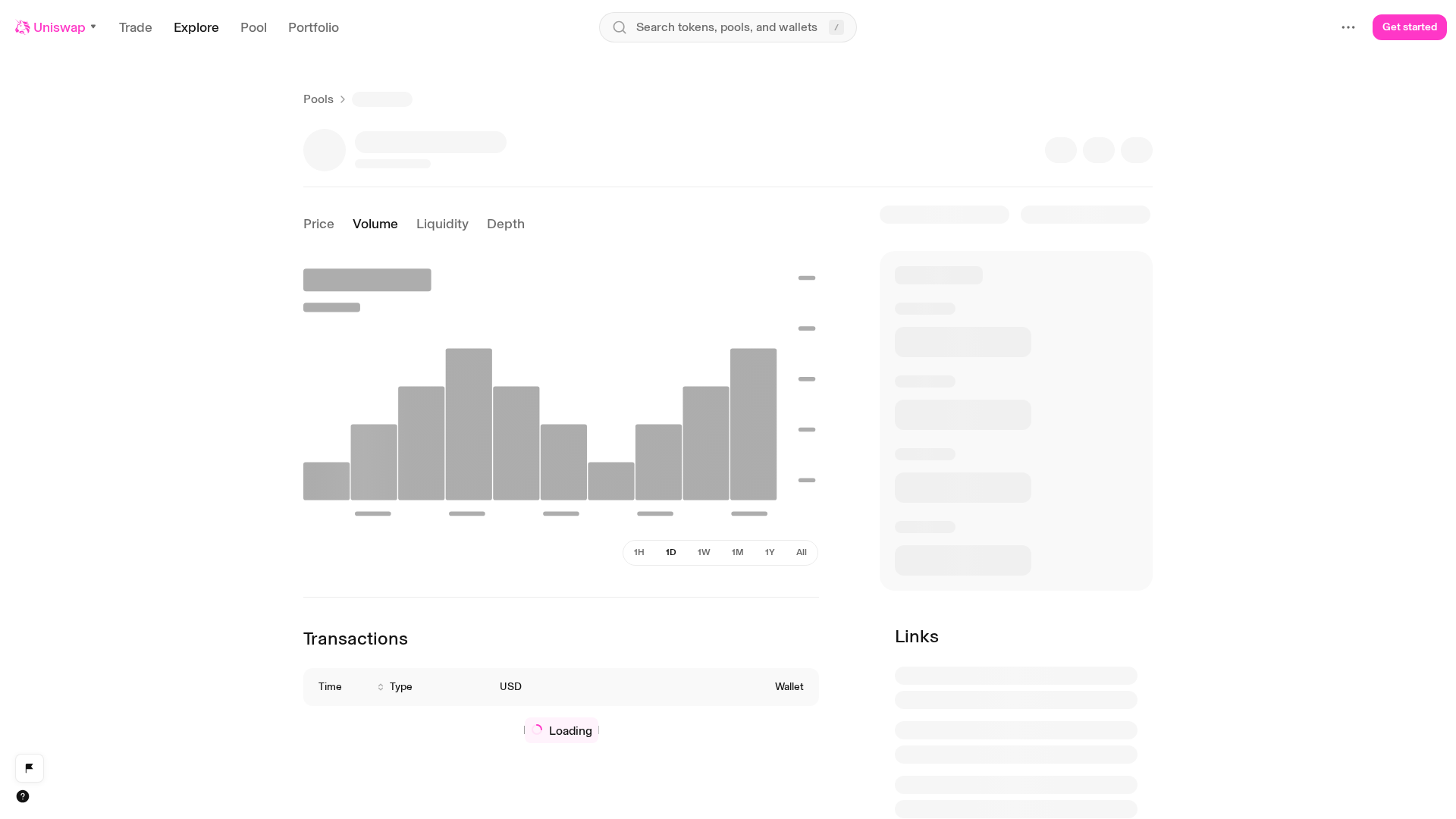
Task: Click the Get started button
Action: point(1410,27)
